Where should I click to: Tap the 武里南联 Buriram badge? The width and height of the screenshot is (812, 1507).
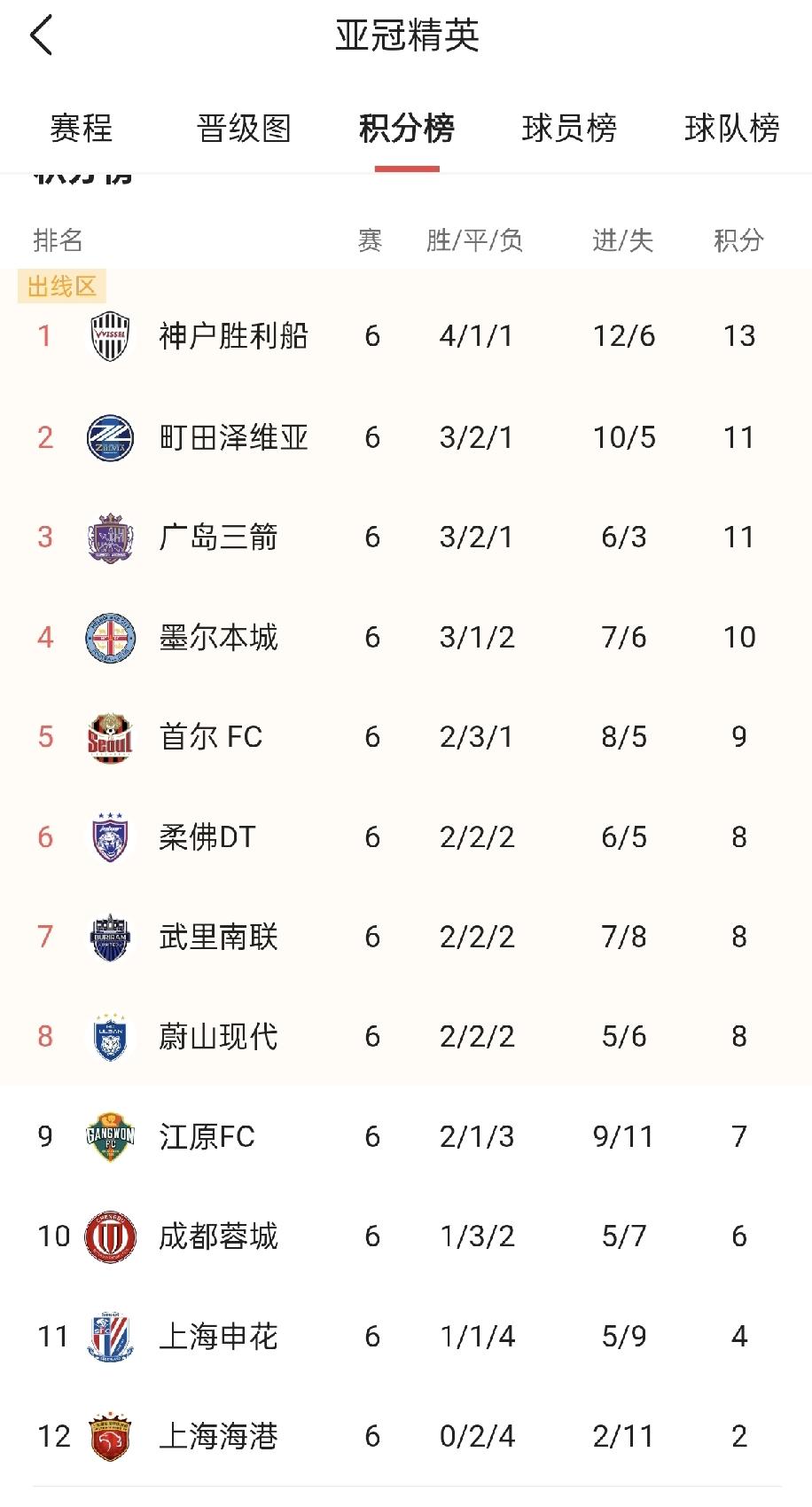(110, 938)
